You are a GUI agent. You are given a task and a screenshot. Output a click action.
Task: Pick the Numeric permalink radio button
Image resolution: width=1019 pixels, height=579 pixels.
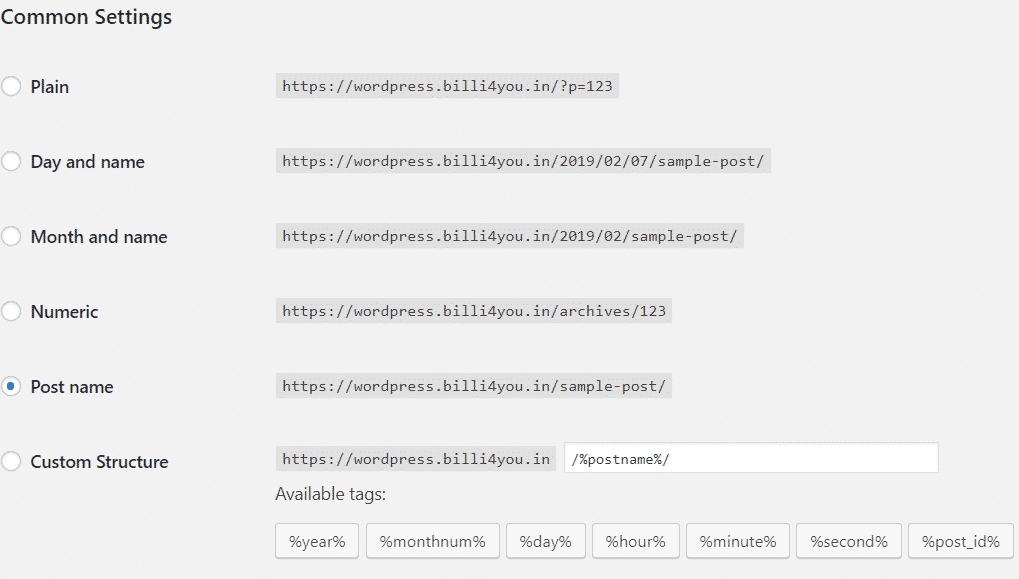coord(10,311)
